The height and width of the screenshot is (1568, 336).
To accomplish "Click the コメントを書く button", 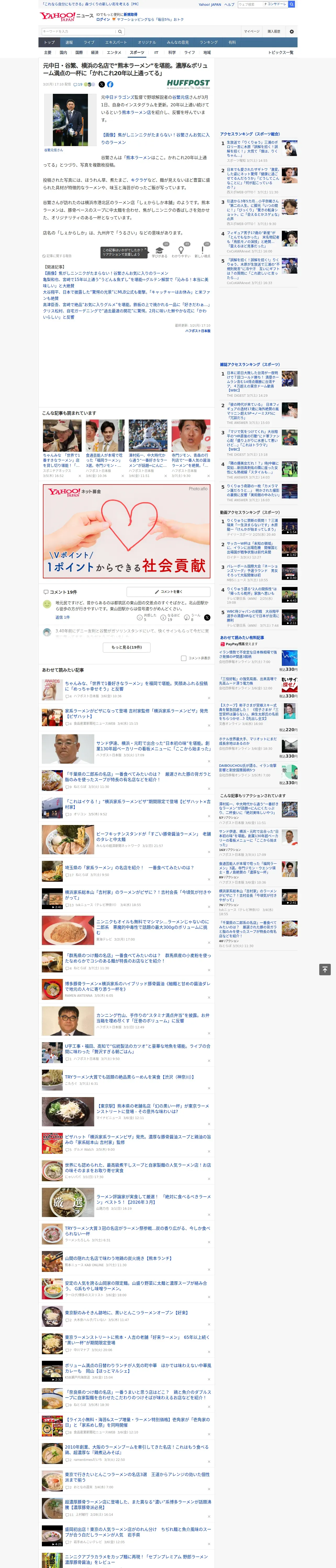I will (x=169, y=592).
